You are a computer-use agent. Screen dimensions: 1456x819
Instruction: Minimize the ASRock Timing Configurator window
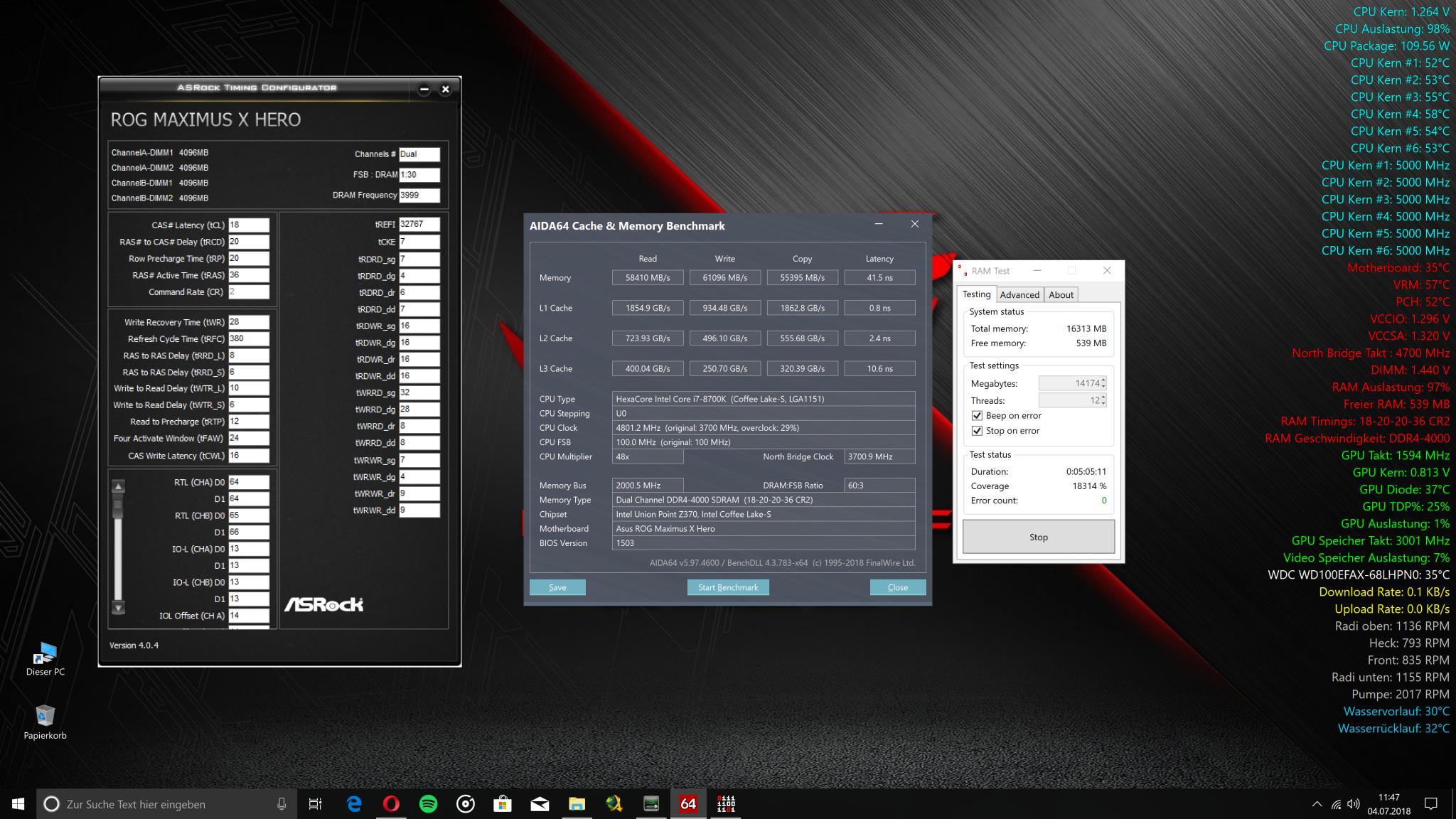(x=424, y=89)
